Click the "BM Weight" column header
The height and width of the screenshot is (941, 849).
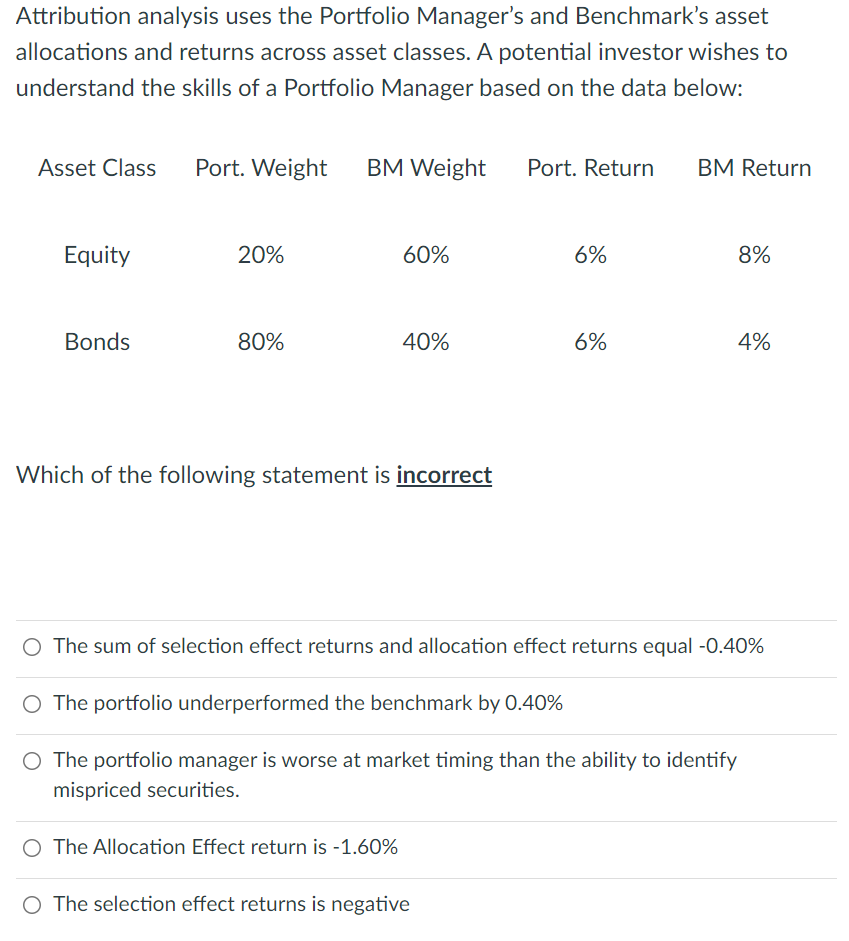425,168
